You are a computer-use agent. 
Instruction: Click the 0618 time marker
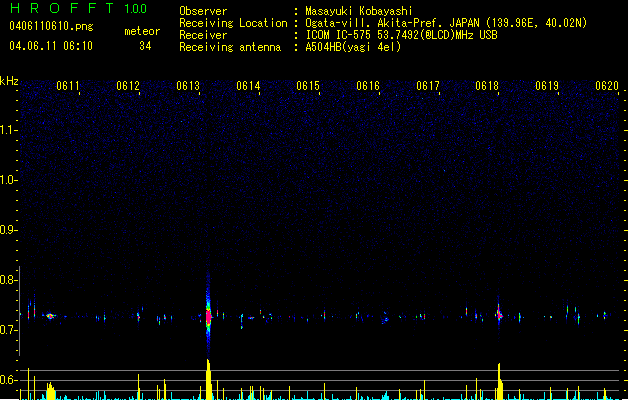(487, 86)
